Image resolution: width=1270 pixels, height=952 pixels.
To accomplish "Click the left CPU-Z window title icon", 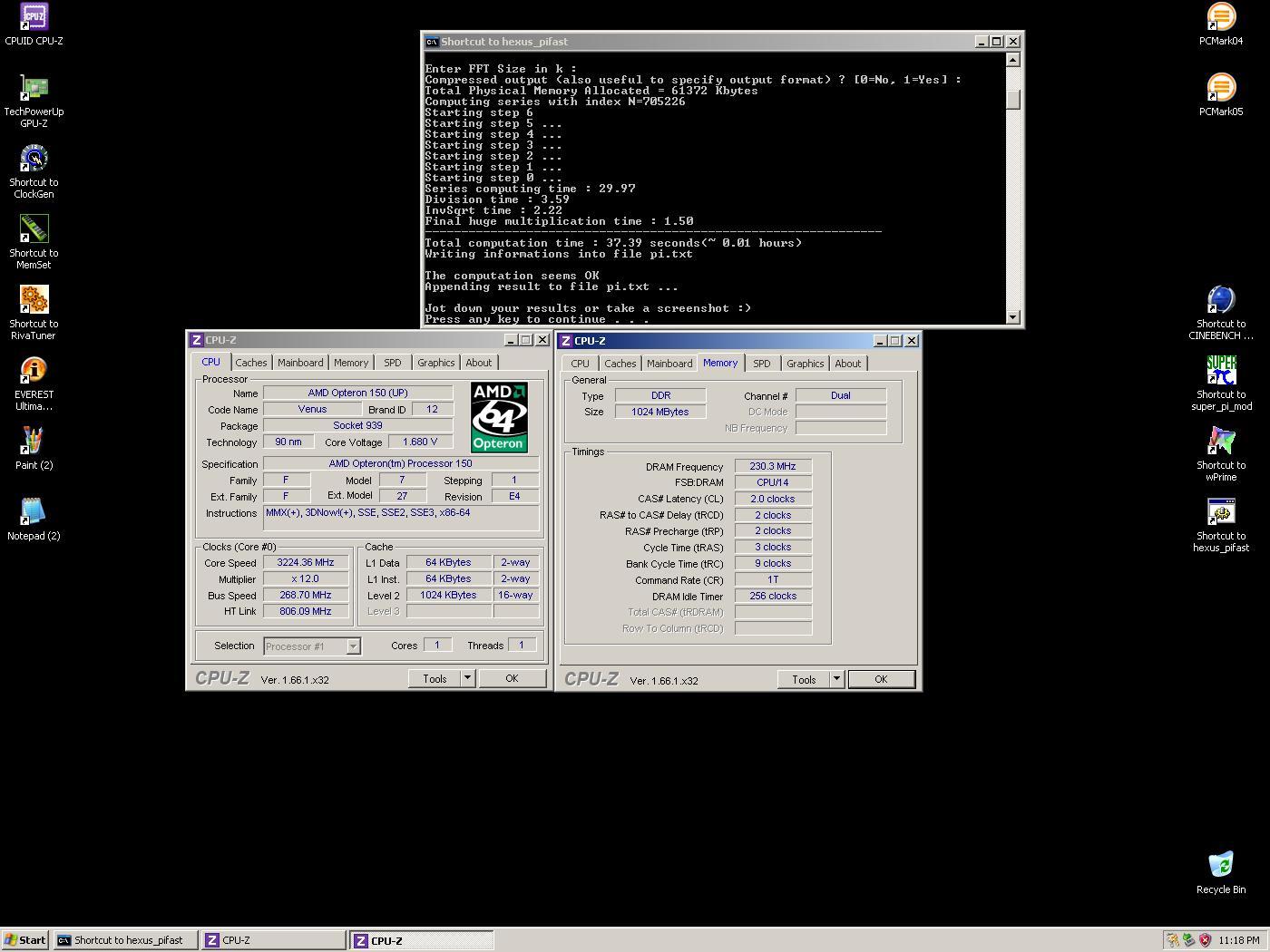I will (x=196, y=340).
